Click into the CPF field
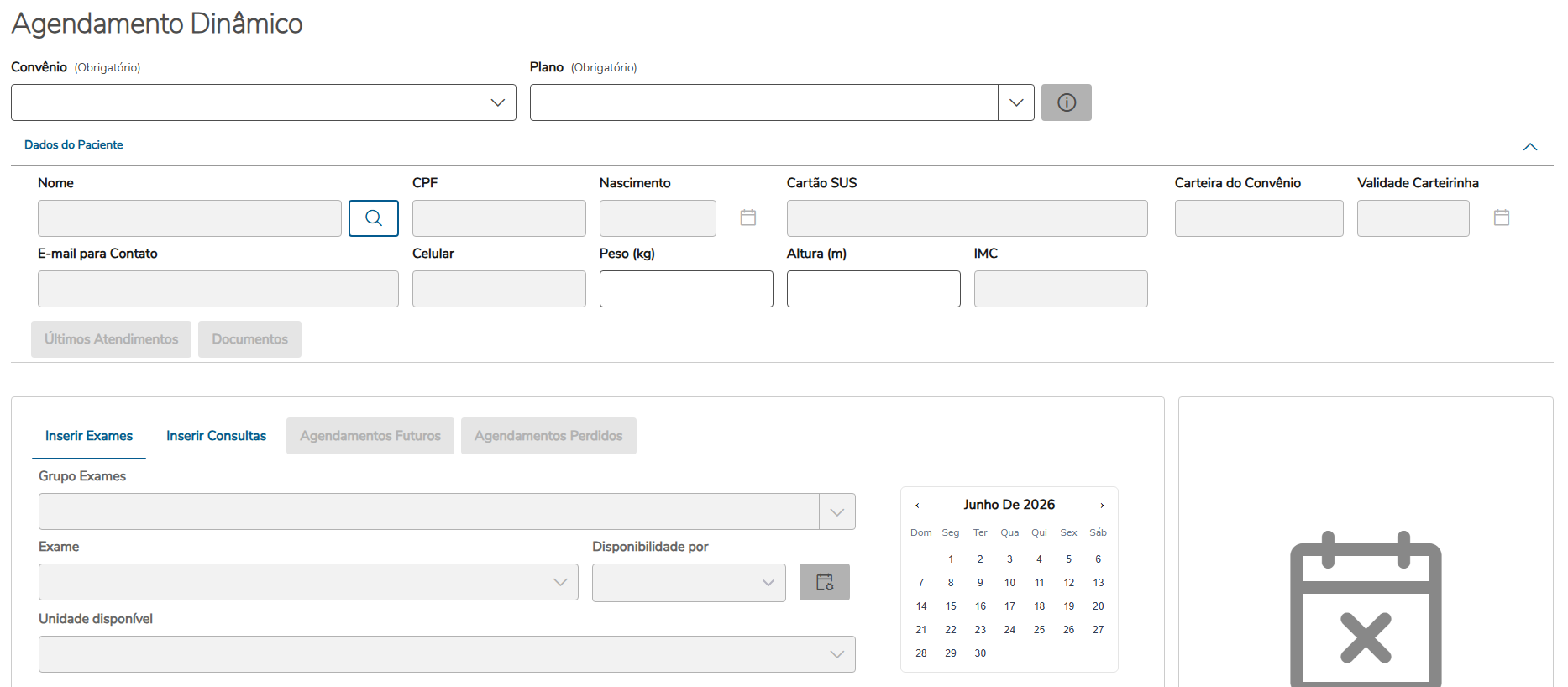Screen dimensions: 1568x687 click(499, 218)
